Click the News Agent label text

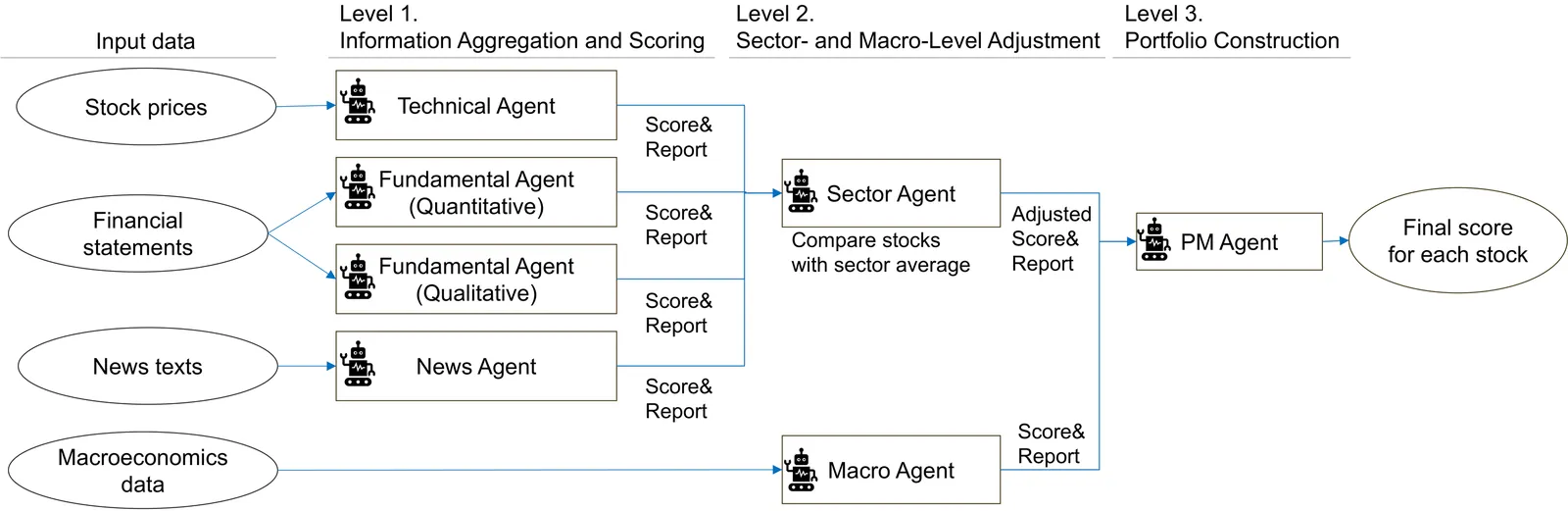coord(476,367)
